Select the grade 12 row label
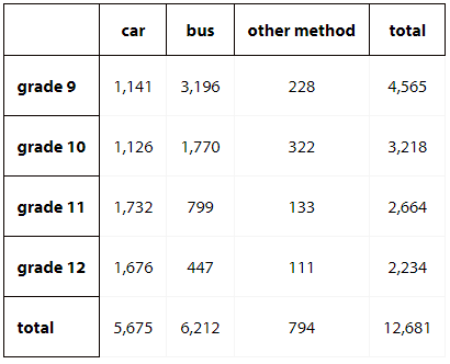This screenshot has height=364, width=450. point(52,267)
